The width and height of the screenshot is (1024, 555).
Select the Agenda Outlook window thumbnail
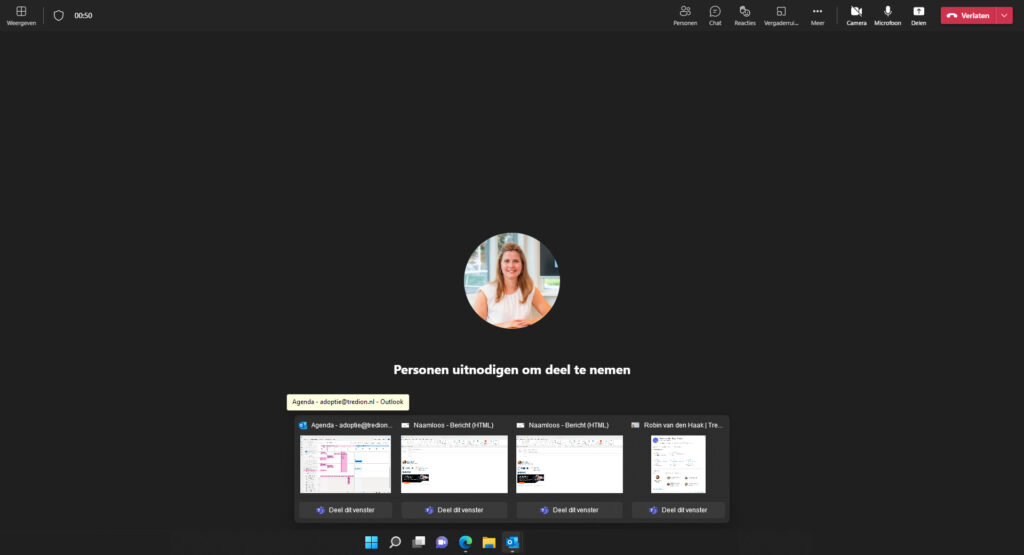tap(345, 464)
